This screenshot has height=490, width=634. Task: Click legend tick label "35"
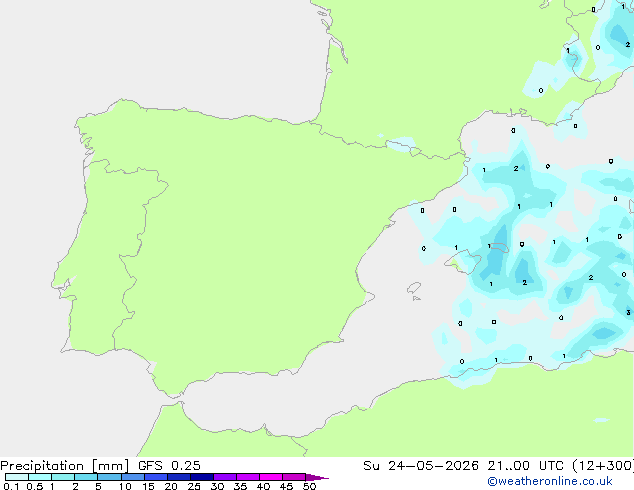(x=240, y=486)
